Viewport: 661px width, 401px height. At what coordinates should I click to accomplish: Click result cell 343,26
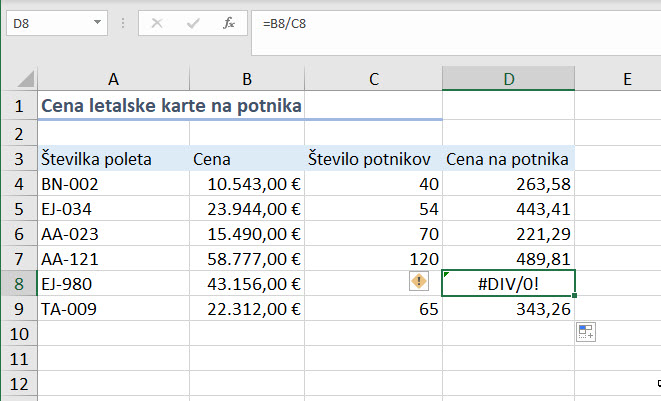pyautogui.click(x=508, y=309)
